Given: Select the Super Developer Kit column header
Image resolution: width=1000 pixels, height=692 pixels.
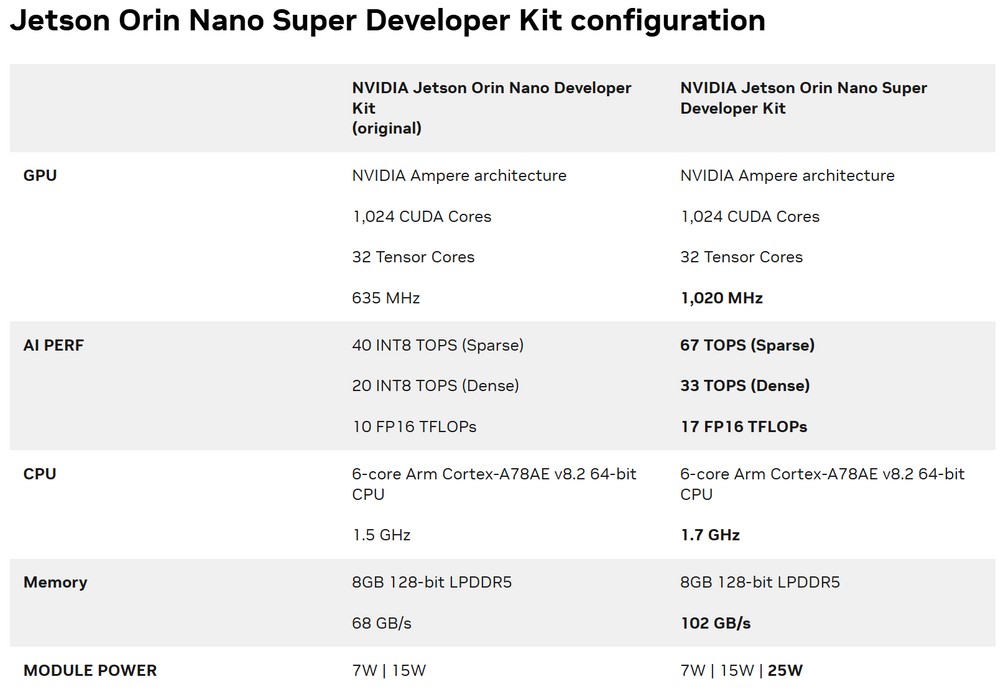Looking at the screenshot, I should (x=803, y=98).
